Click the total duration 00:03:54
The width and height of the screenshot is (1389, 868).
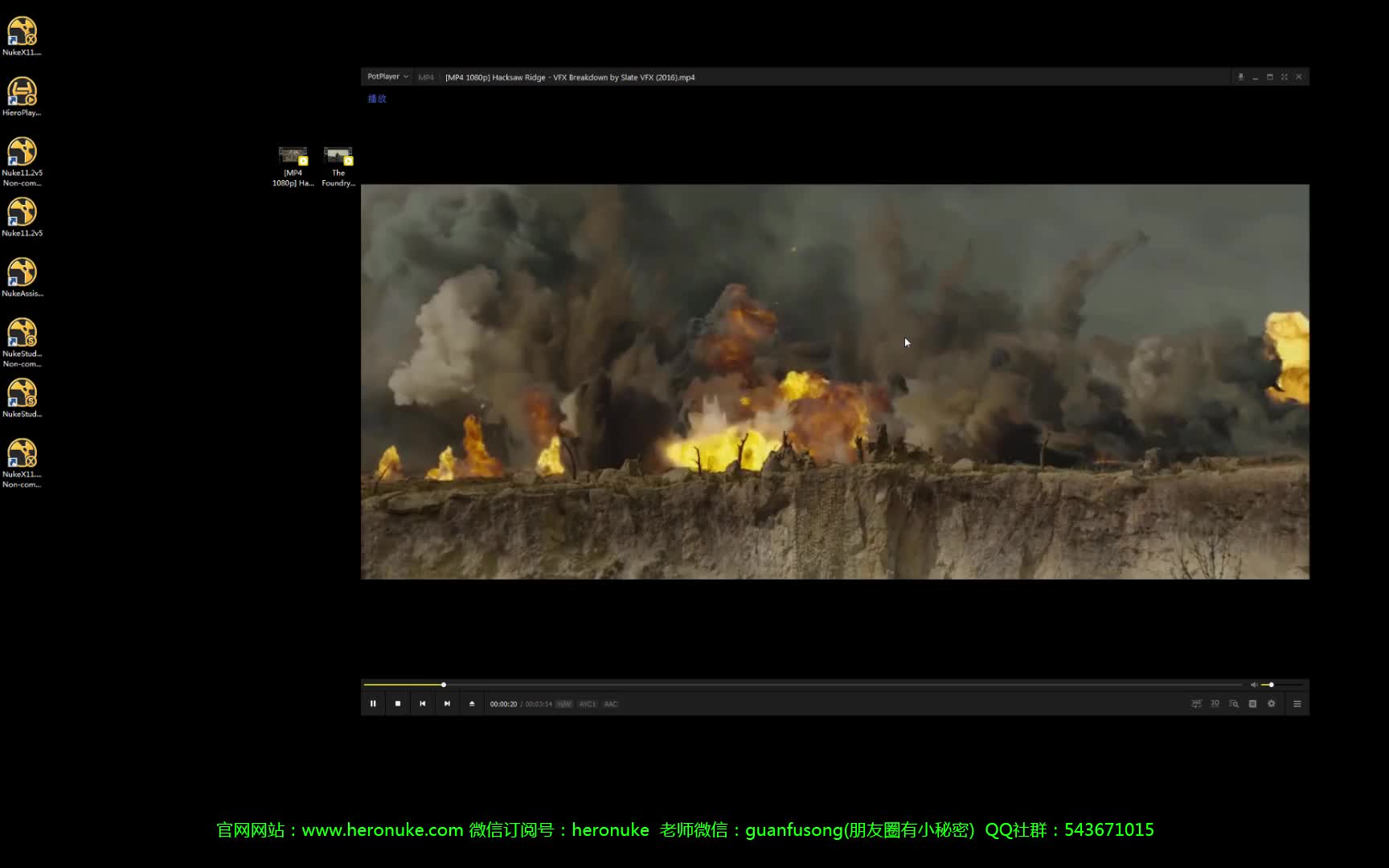tap(539, 704)
